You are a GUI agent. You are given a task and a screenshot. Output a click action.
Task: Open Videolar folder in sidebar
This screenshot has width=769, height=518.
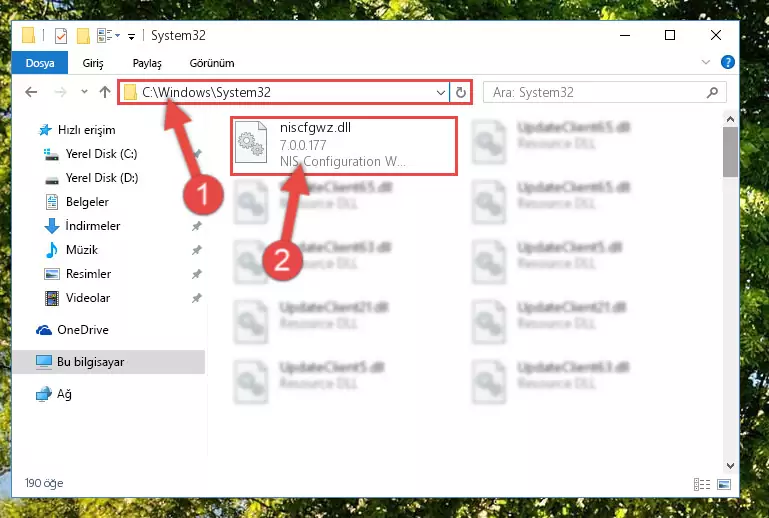87,298
